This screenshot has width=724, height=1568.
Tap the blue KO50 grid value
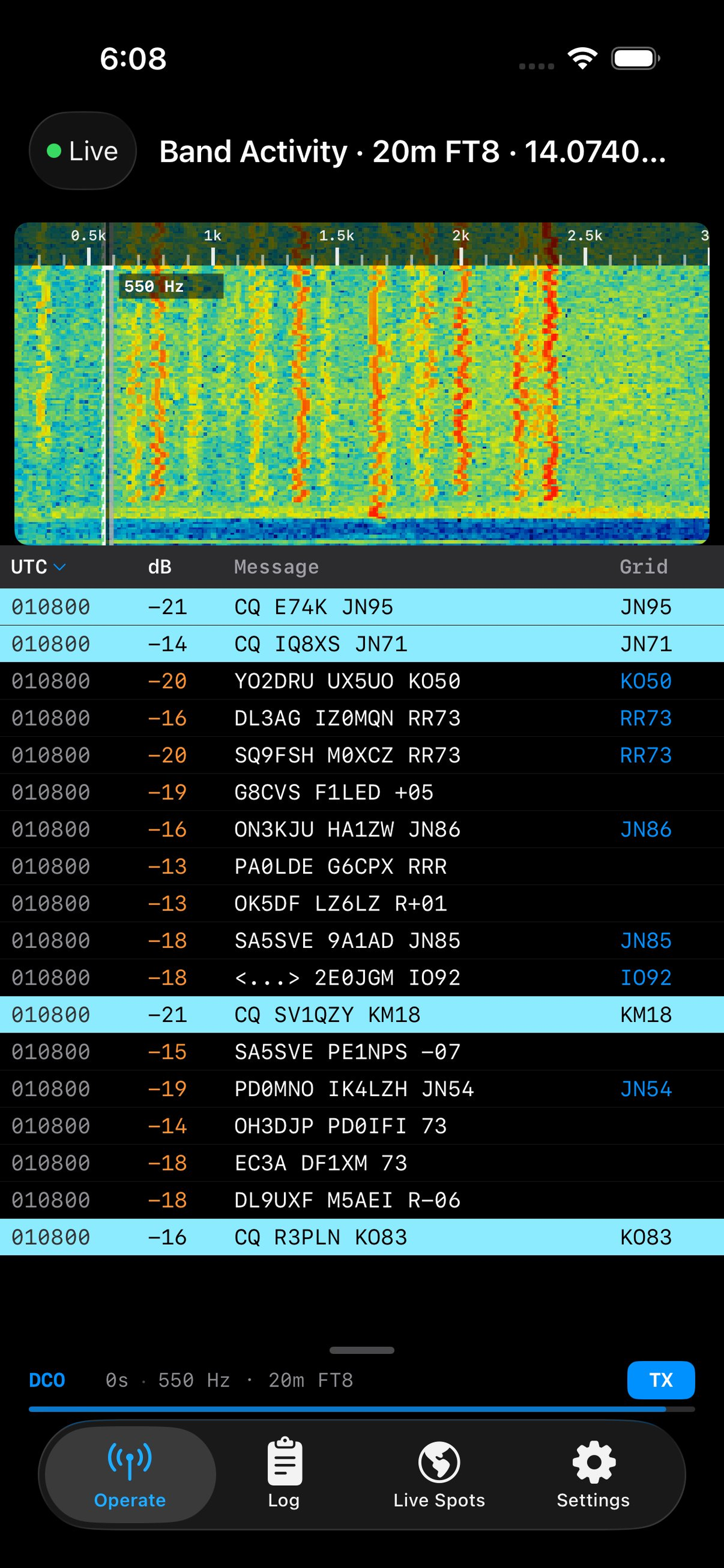(645, 681)
